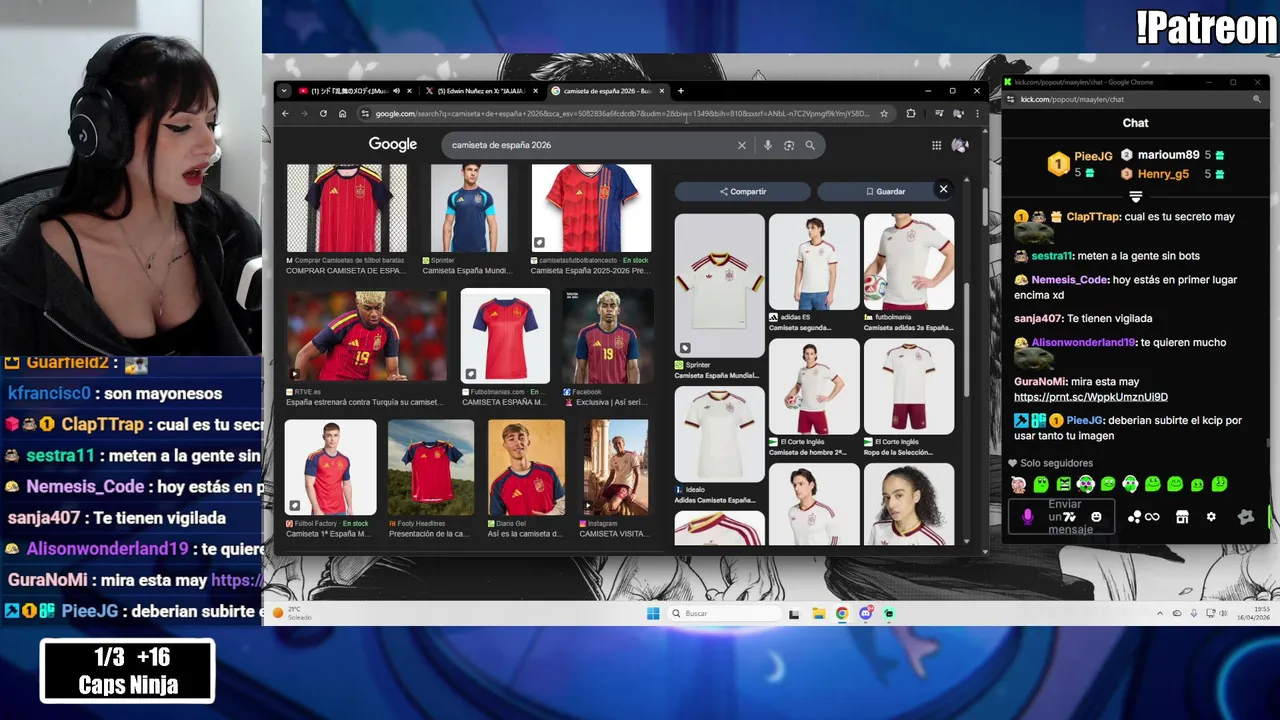
Task: Submit search with magnifier icon
Action: pos(810,145)
